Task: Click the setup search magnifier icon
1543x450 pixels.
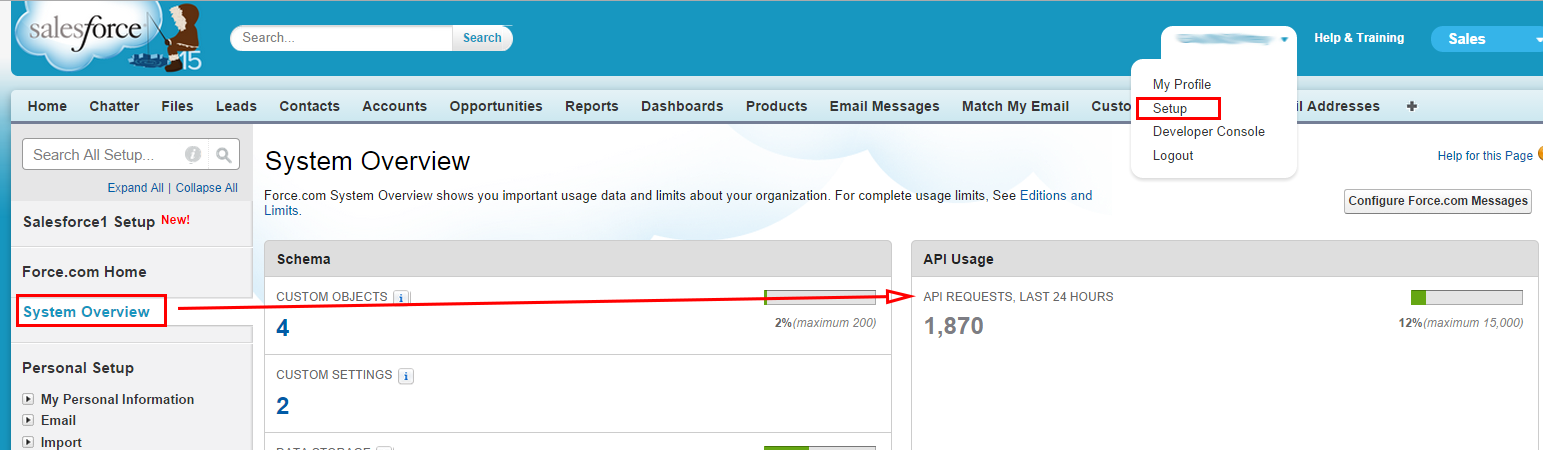Action: (224, 155)
